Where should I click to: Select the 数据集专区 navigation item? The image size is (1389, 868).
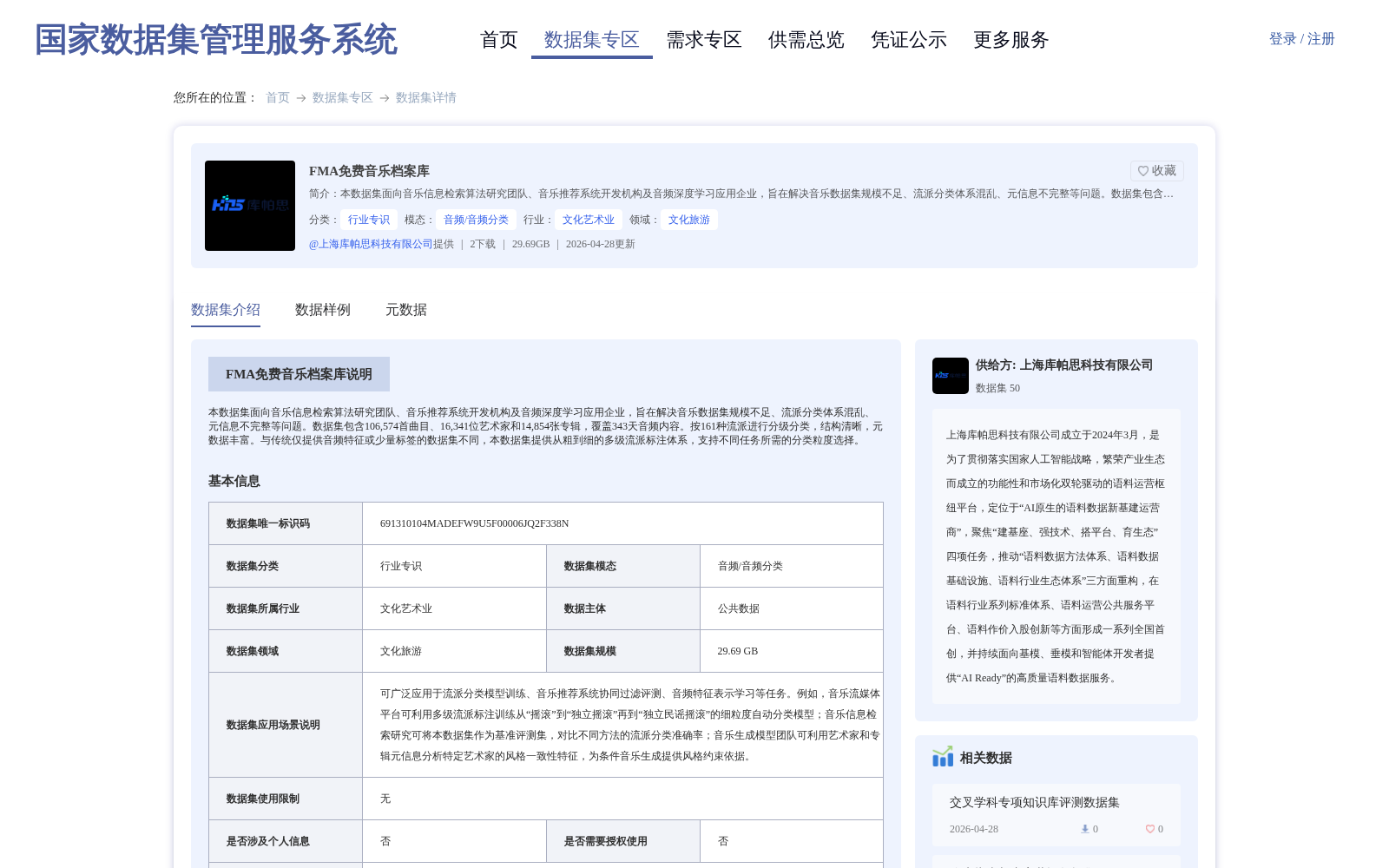(592, 40)
